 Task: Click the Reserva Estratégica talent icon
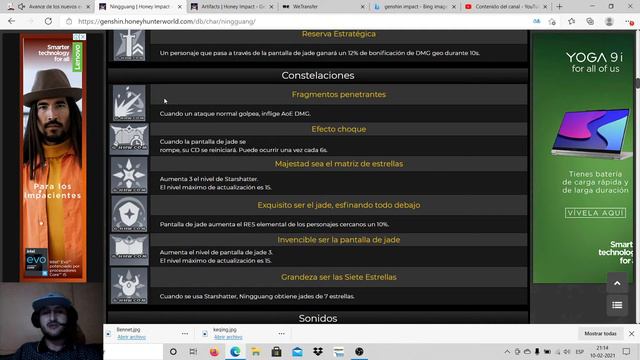[129, 45]
